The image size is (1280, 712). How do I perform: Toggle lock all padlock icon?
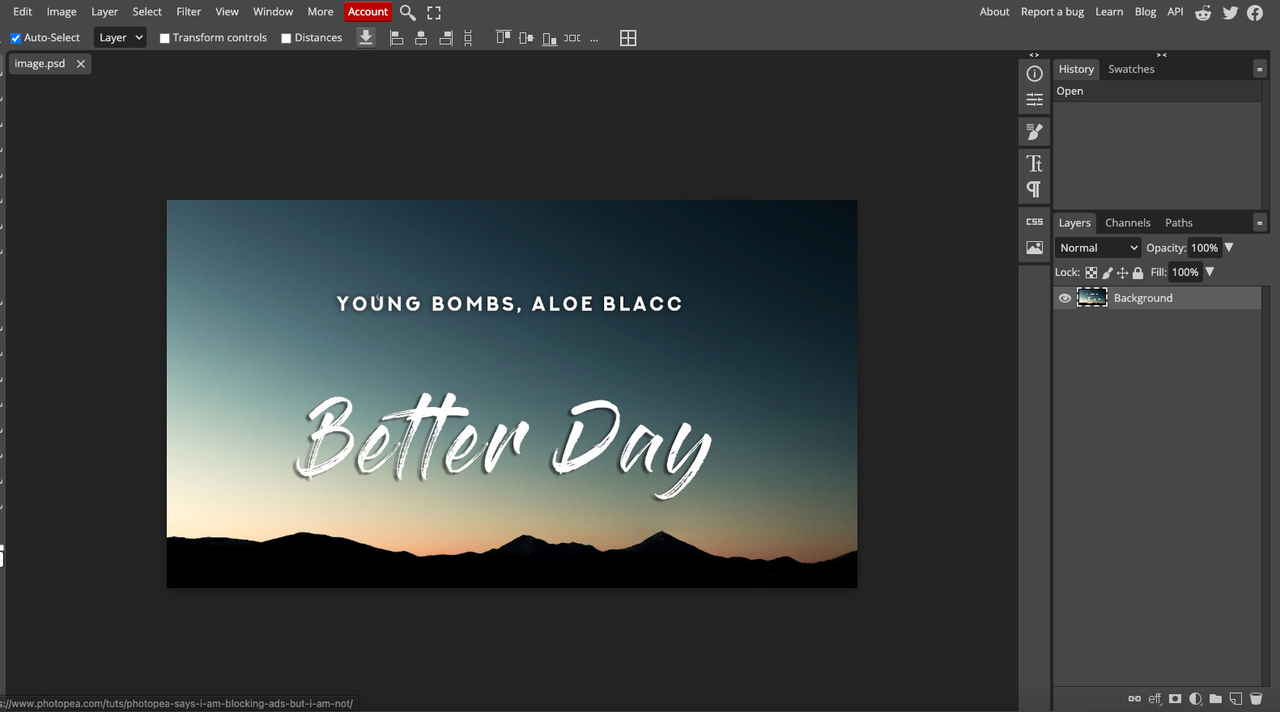tap(1138, 272)
